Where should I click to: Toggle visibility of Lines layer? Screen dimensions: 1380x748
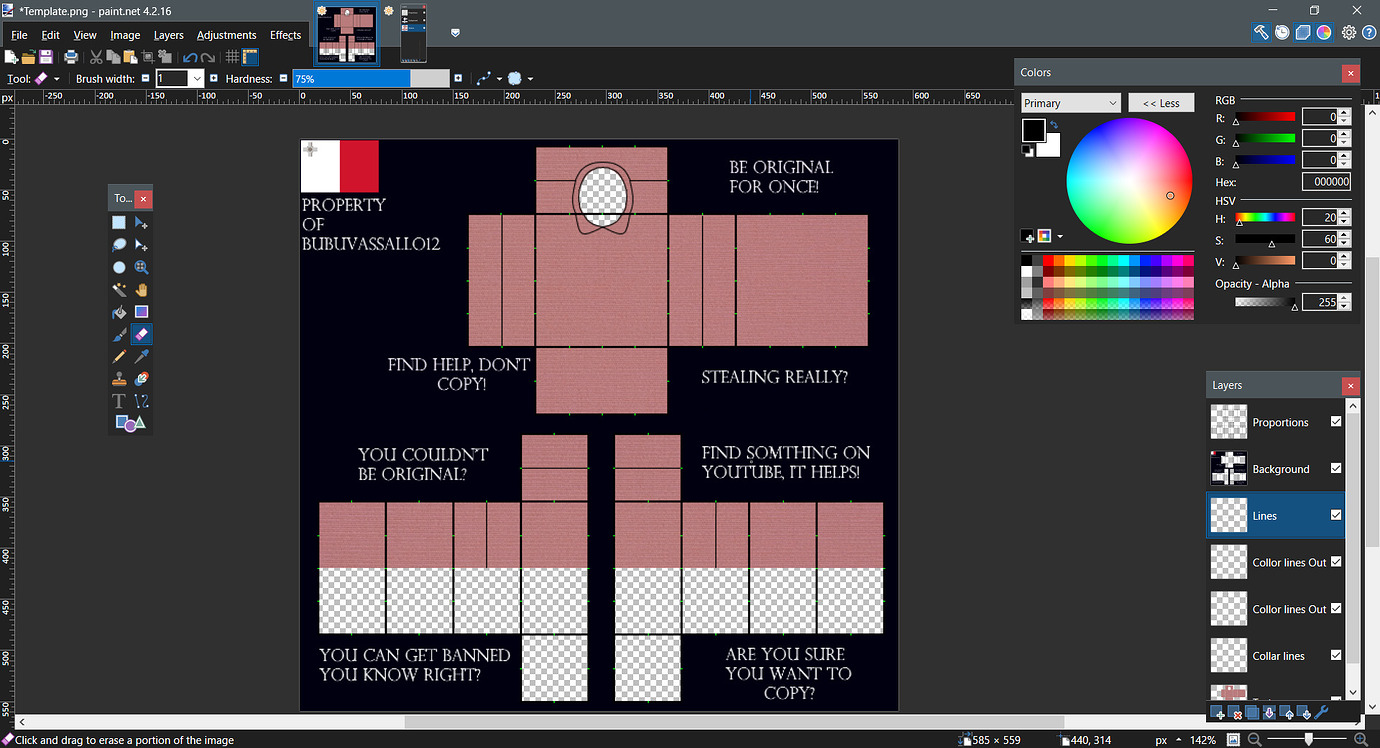coord(1336,515)
